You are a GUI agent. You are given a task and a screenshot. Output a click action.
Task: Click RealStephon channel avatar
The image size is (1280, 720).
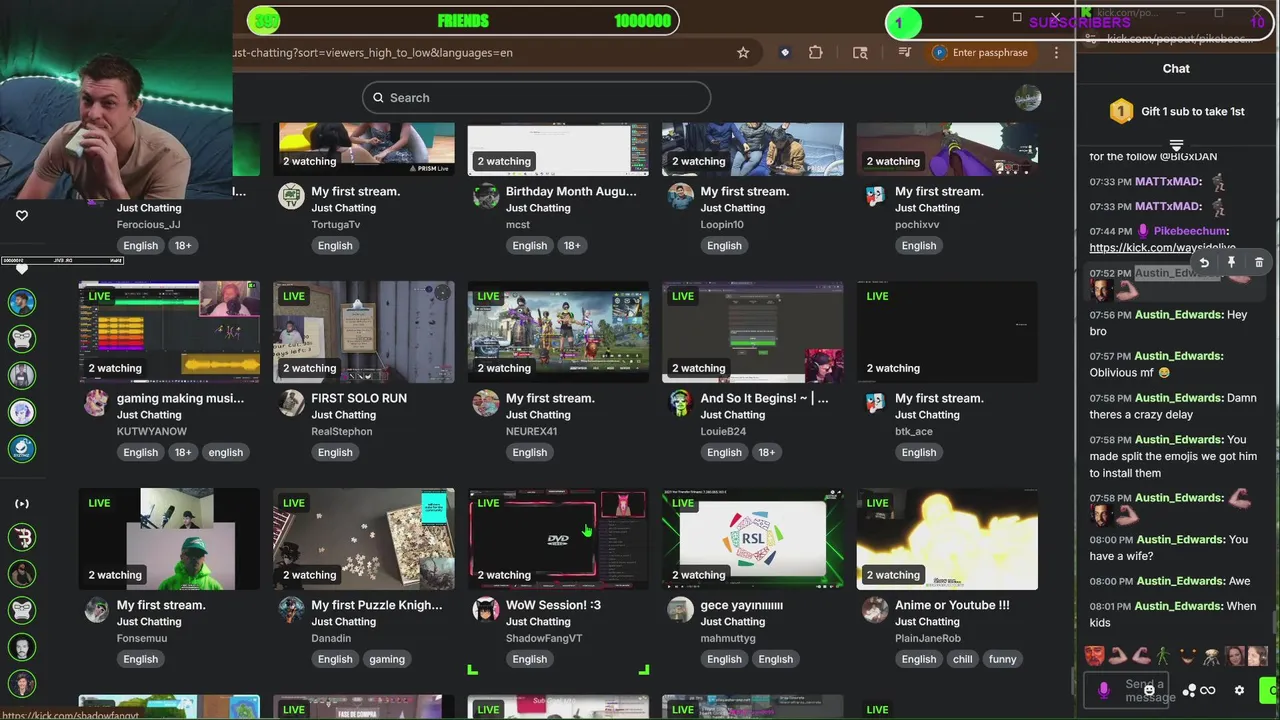pyautogui.click(x=291, y=403)
